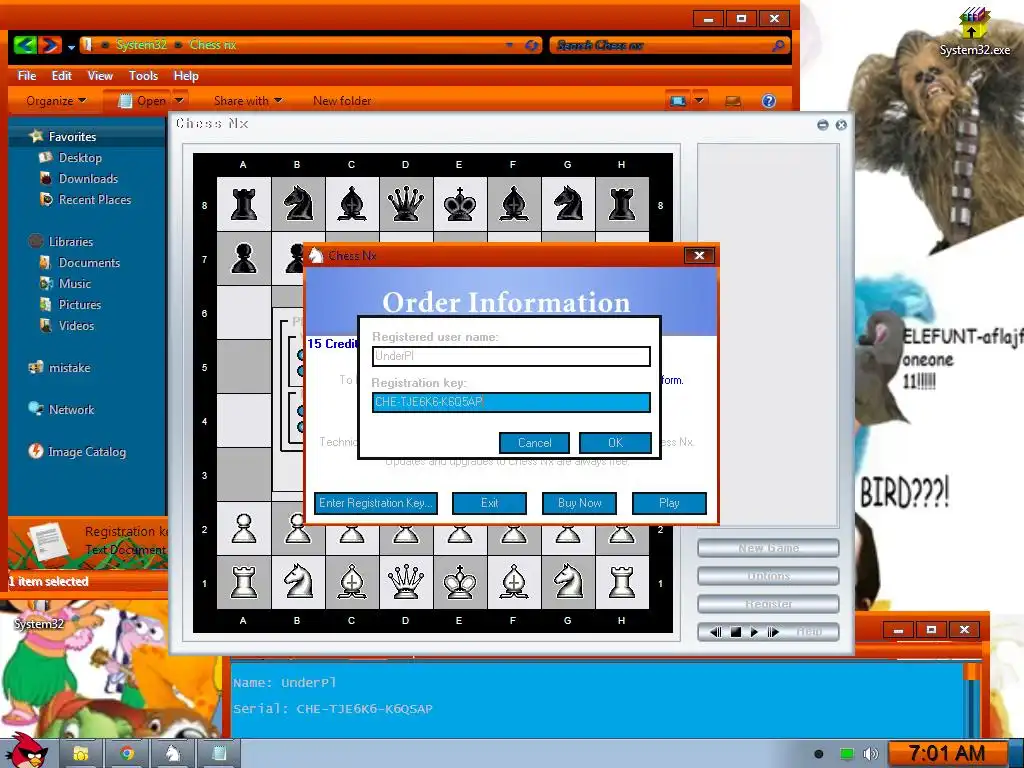Click the stop playback square icon
1024x768 pixels.
[x=735, y=632]
